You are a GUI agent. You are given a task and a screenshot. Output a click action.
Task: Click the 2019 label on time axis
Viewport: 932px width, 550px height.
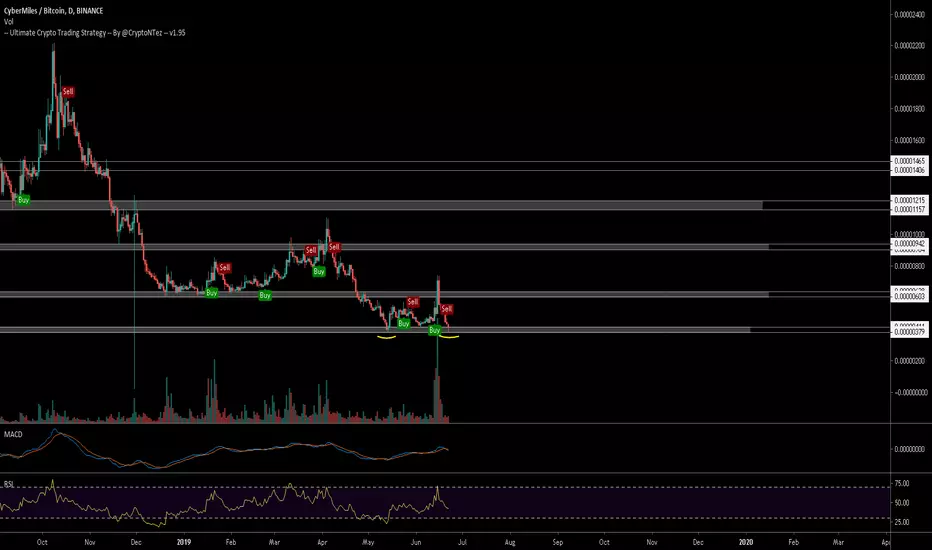pos(182,541)
